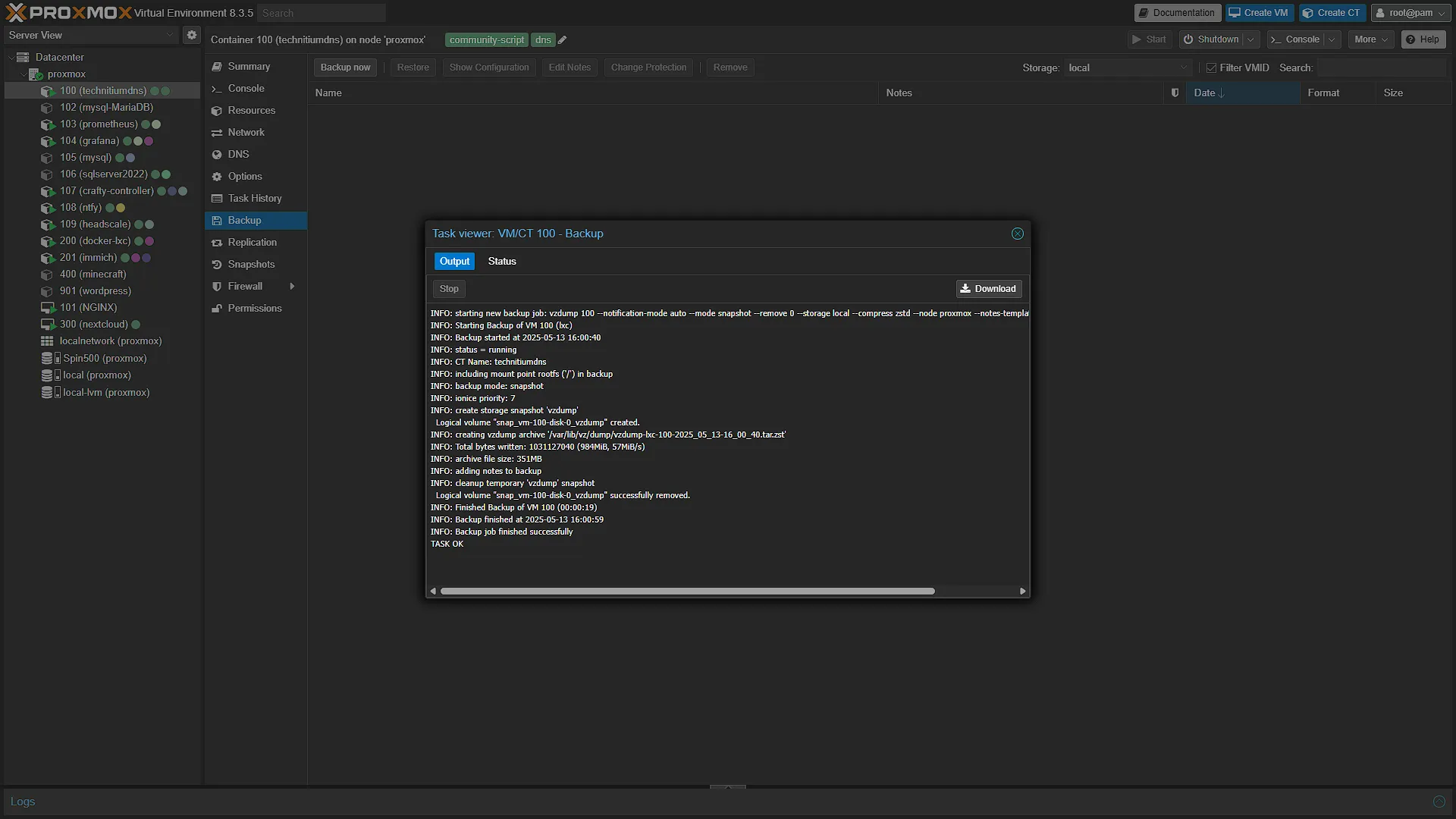Switch to the Status tab
1456x819 pixels.
tap(502, 262)
